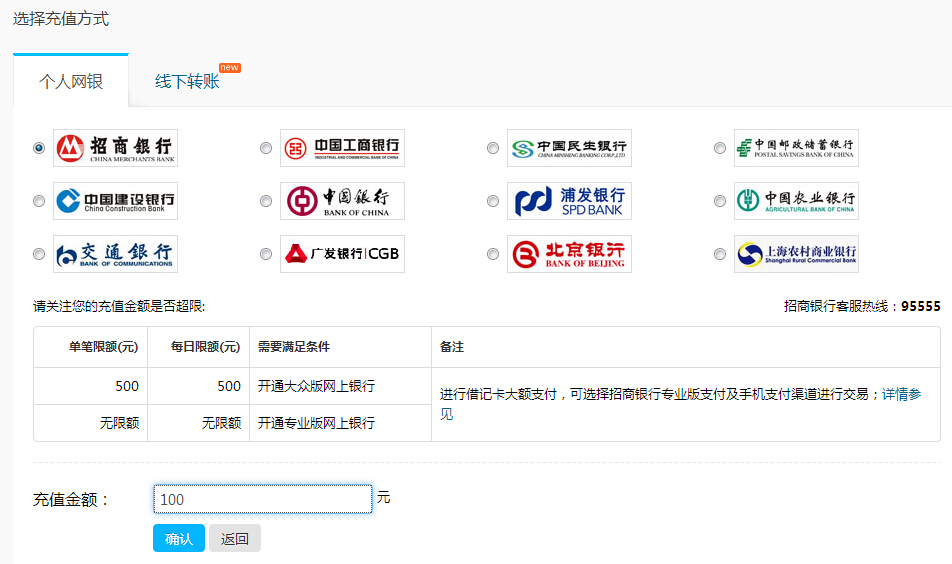952x564 pixels.
Task: Click the China Merchants Bank logo
Action: [x=115, y=148]
